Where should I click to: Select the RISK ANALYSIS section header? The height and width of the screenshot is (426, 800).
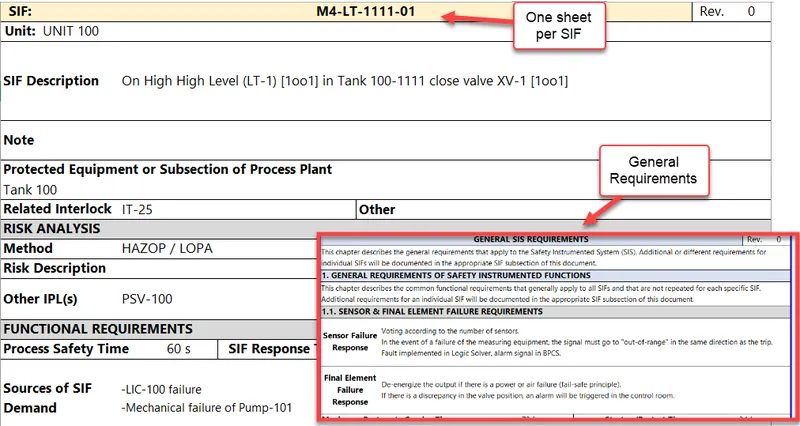pyautogui.click(x=52, y=229)
